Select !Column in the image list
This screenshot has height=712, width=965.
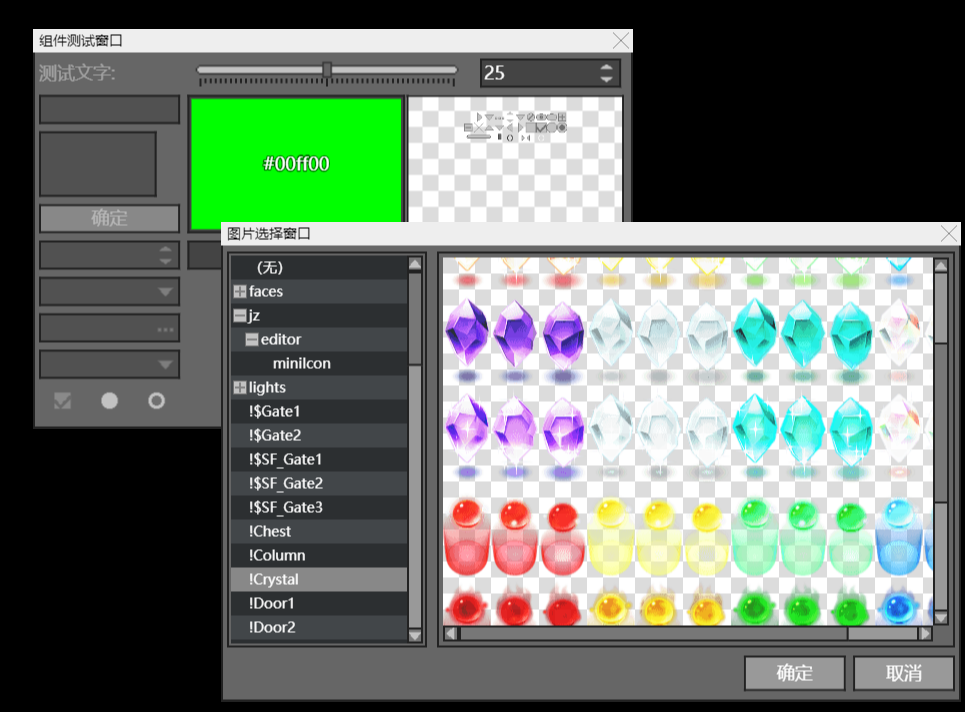tap(319, 556)
